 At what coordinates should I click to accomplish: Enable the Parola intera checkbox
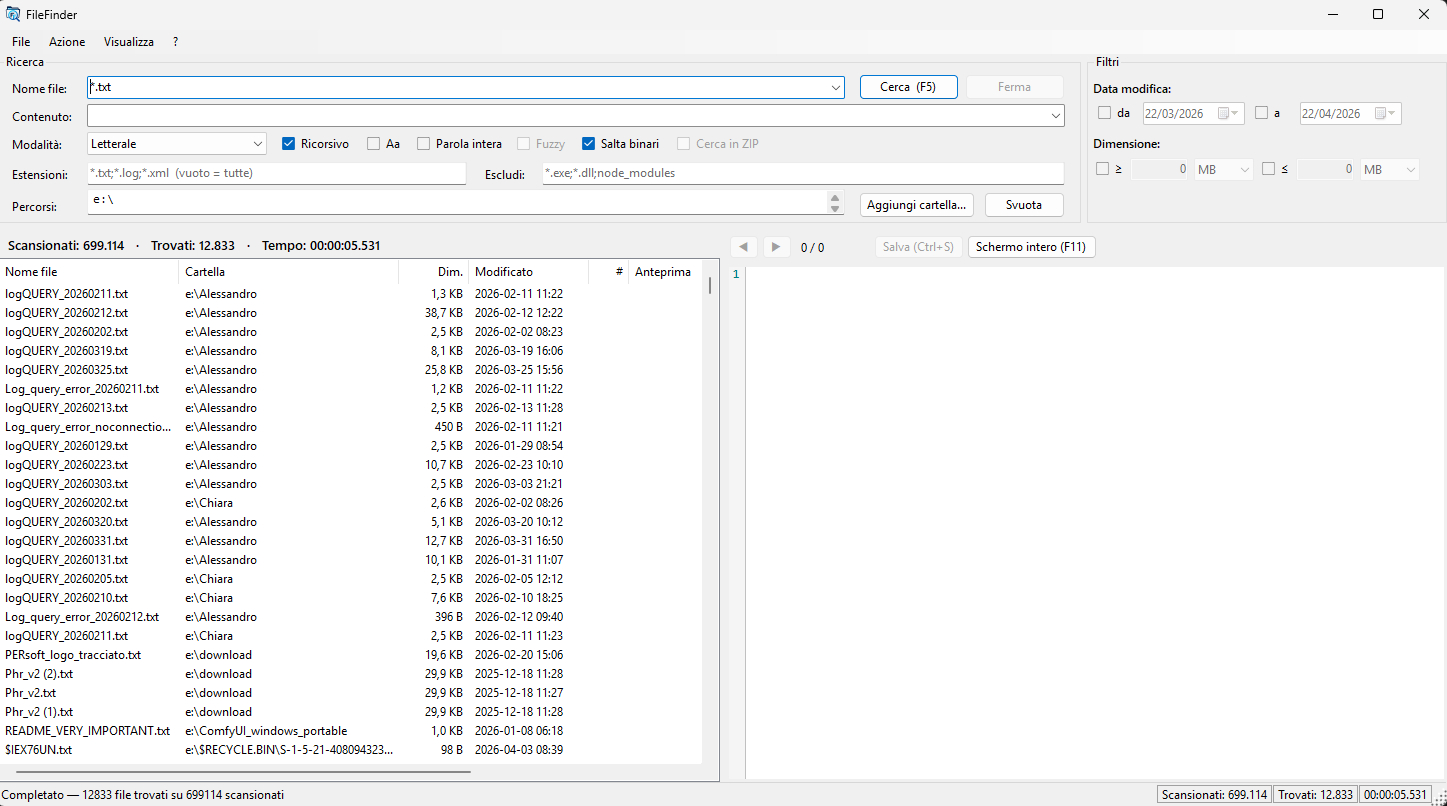tap(421, 143)
